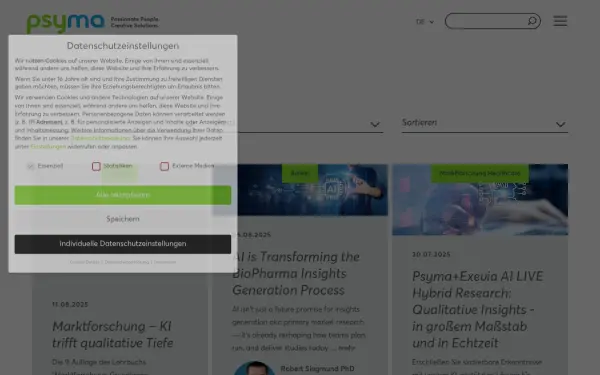This screenshot has height=375, width=600.
Task: Click Robert Siegmund PhD author photo
Action: tap(254, 368)
